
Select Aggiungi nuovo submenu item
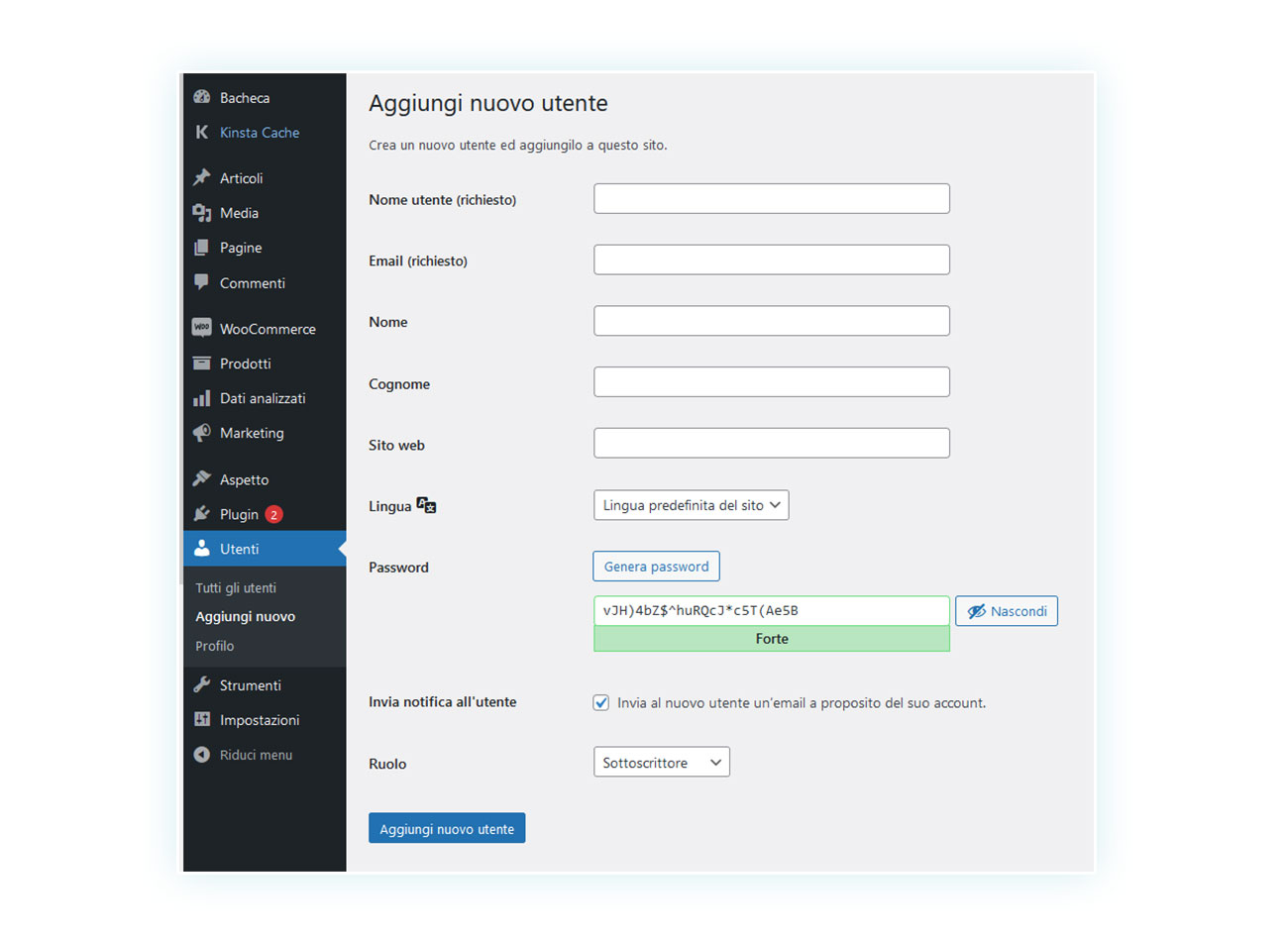point(246,616)
